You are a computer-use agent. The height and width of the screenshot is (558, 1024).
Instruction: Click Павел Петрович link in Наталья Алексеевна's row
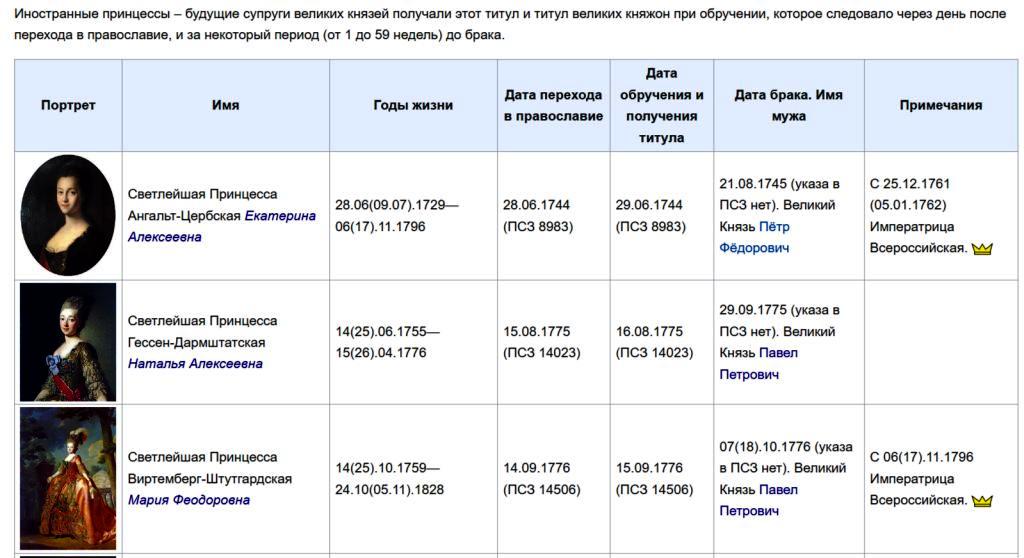tap(757, 364)
